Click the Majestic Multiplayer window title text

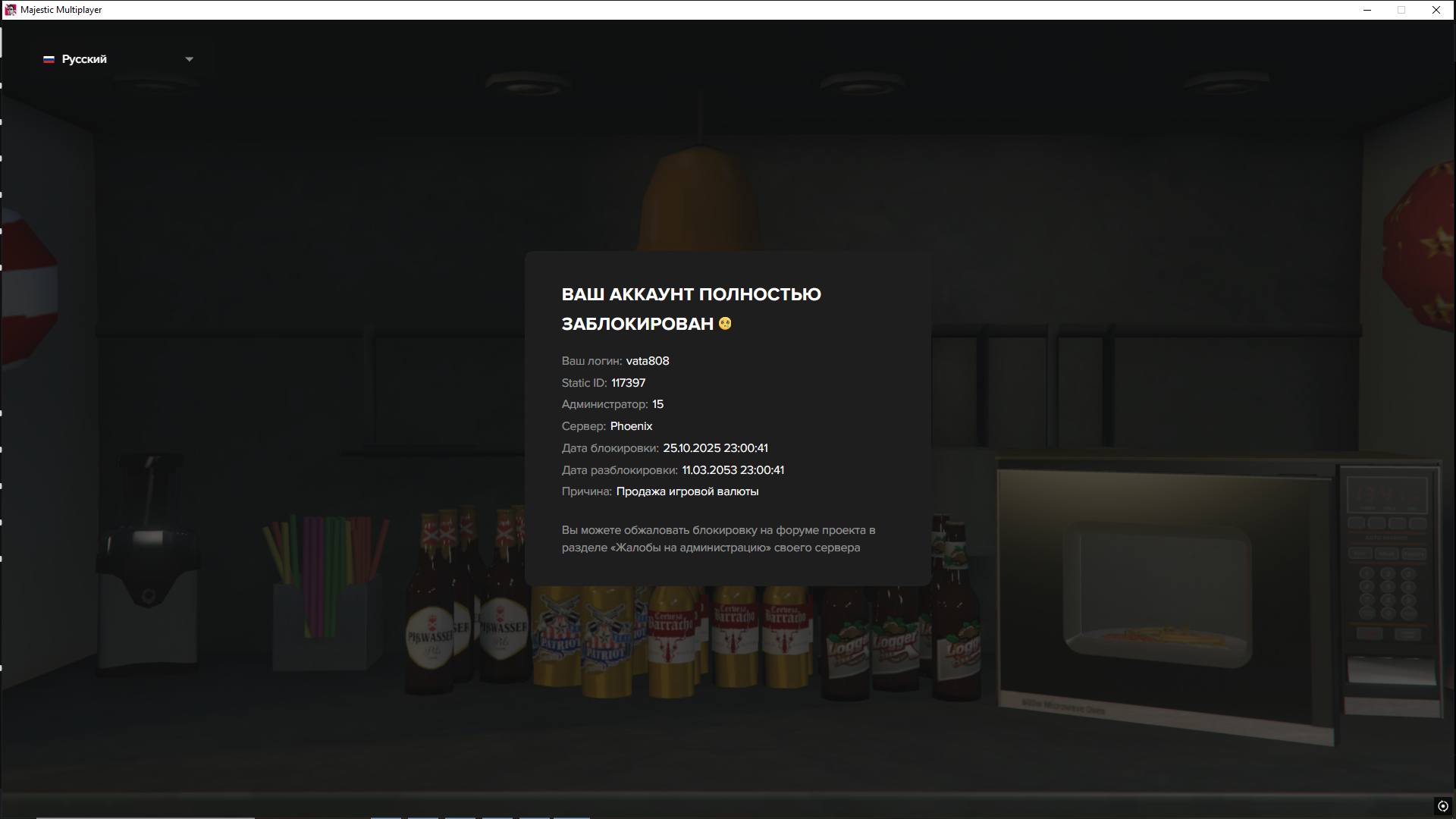[x=61, y=10]
